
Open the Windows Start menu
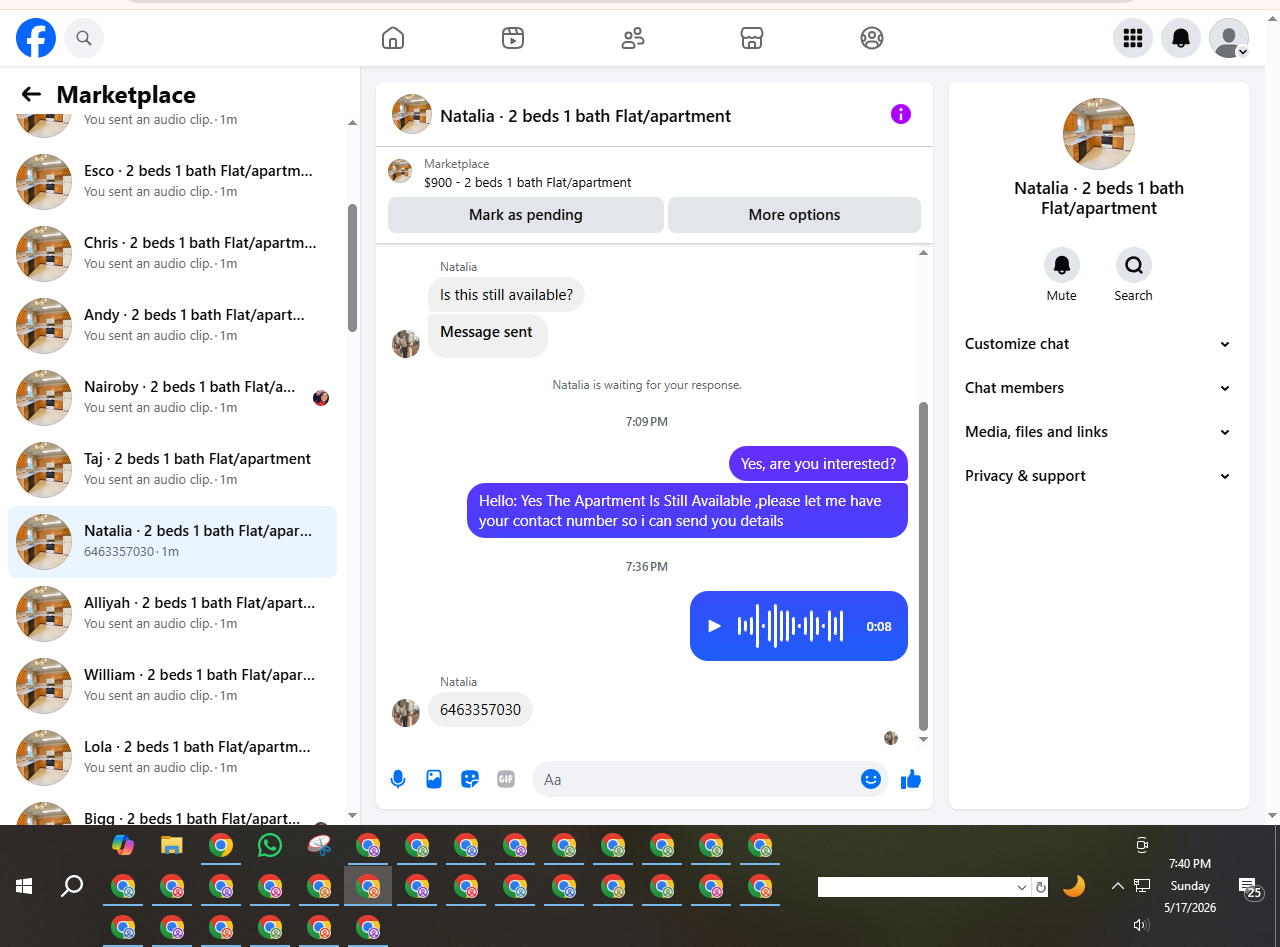[24, 886]
